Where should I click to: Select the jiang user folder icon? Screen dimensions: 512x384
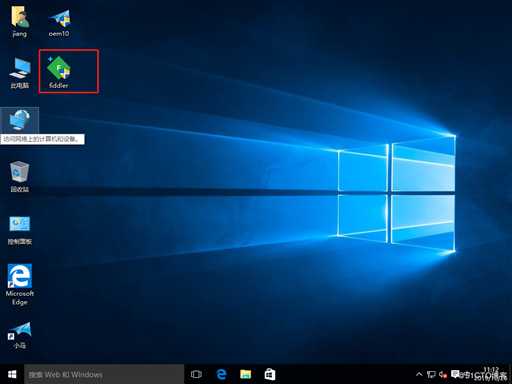[20, 21]
